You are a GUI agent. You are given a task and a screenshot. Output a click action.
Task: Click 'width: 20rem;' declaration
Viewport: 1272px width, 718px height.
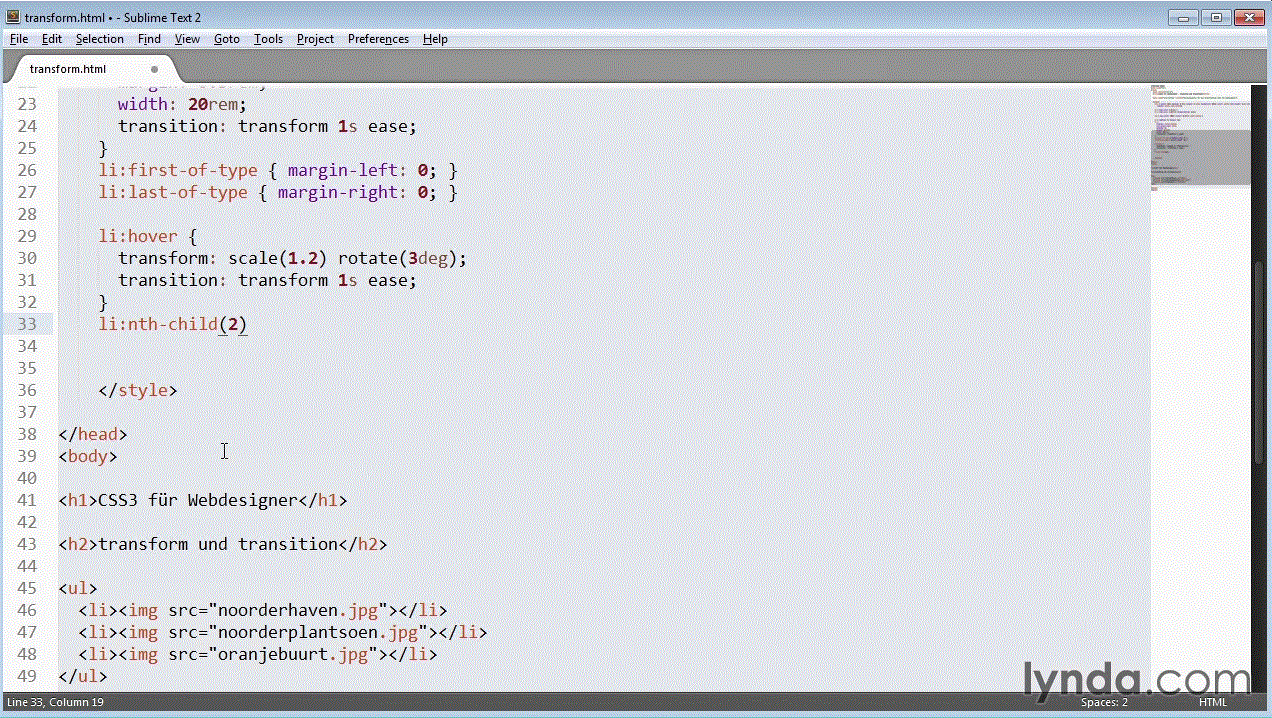(182, 104)
